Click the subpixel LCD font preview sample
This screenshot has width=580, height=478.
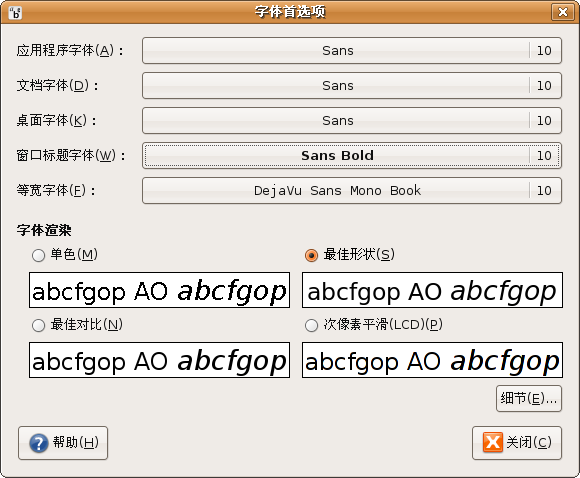coord(432,360)
